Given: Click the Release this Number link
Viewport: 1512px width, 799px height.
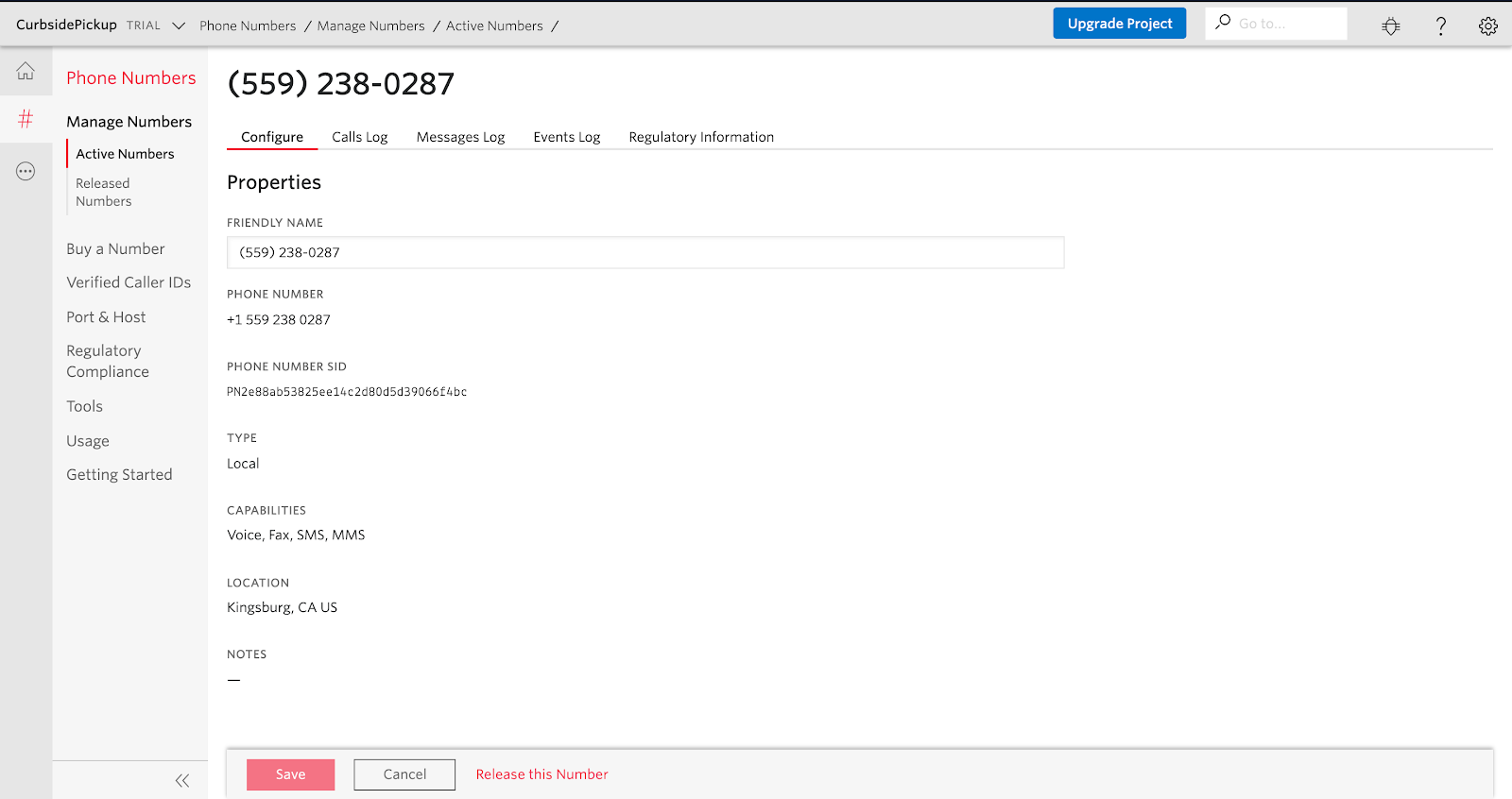Looking at the screenshot, I should [x=541, y=774].
